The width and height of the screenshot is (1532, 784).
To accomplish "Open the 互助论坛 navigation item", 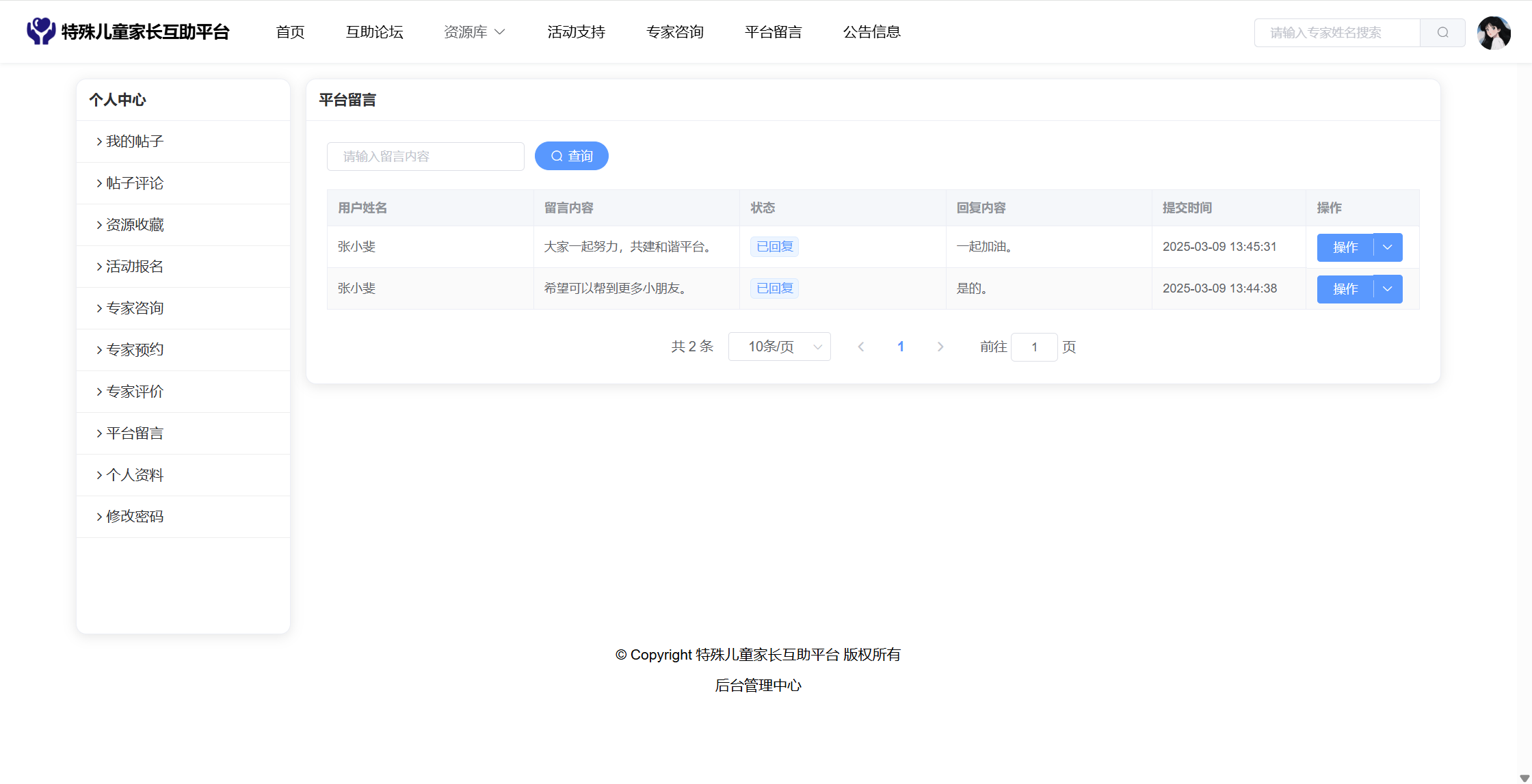I will tap(374, 32).
